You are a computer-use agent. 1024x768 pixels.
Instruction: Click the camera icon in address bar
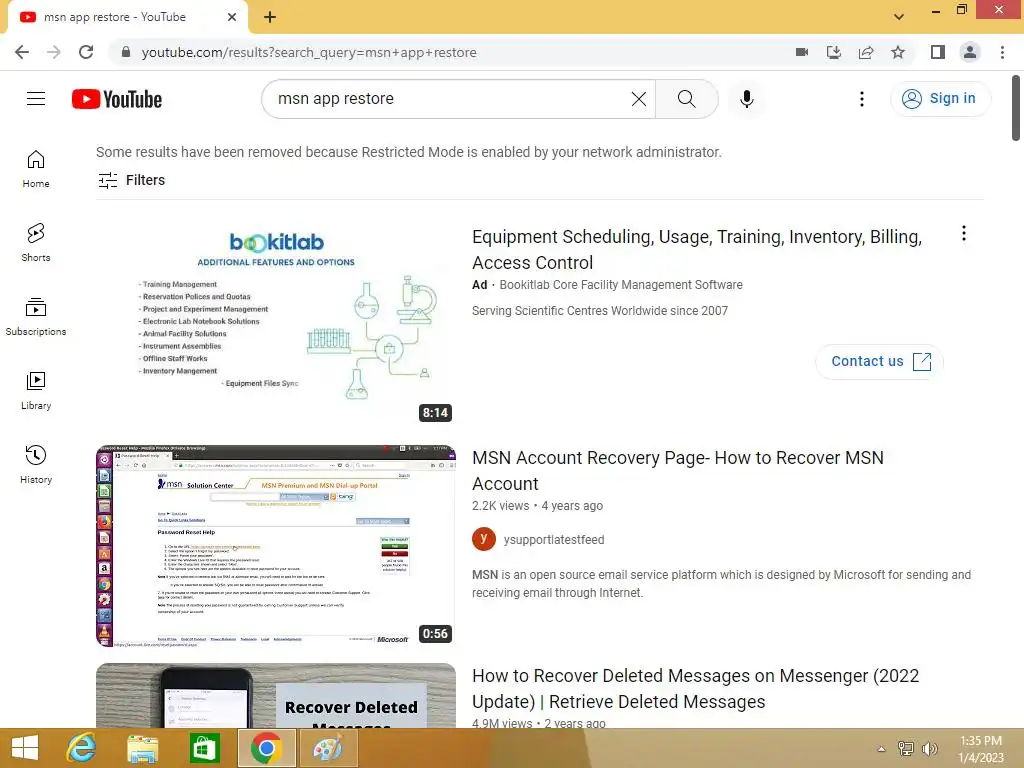coord(802,52)
